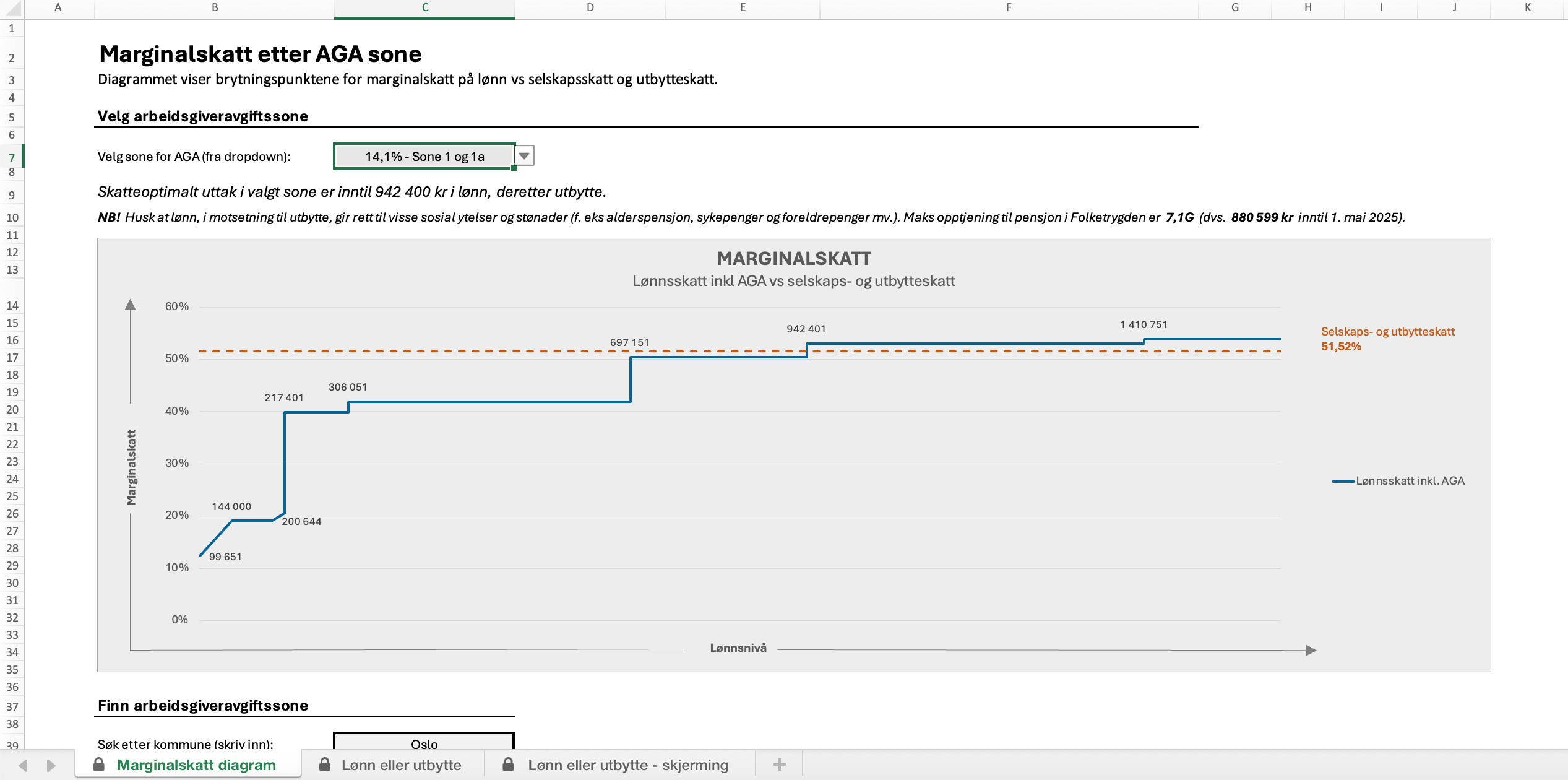
Task: Open Lønn eller utbytte - skjerming sheet
Action: pyautogui.click(x=627, y=765)
